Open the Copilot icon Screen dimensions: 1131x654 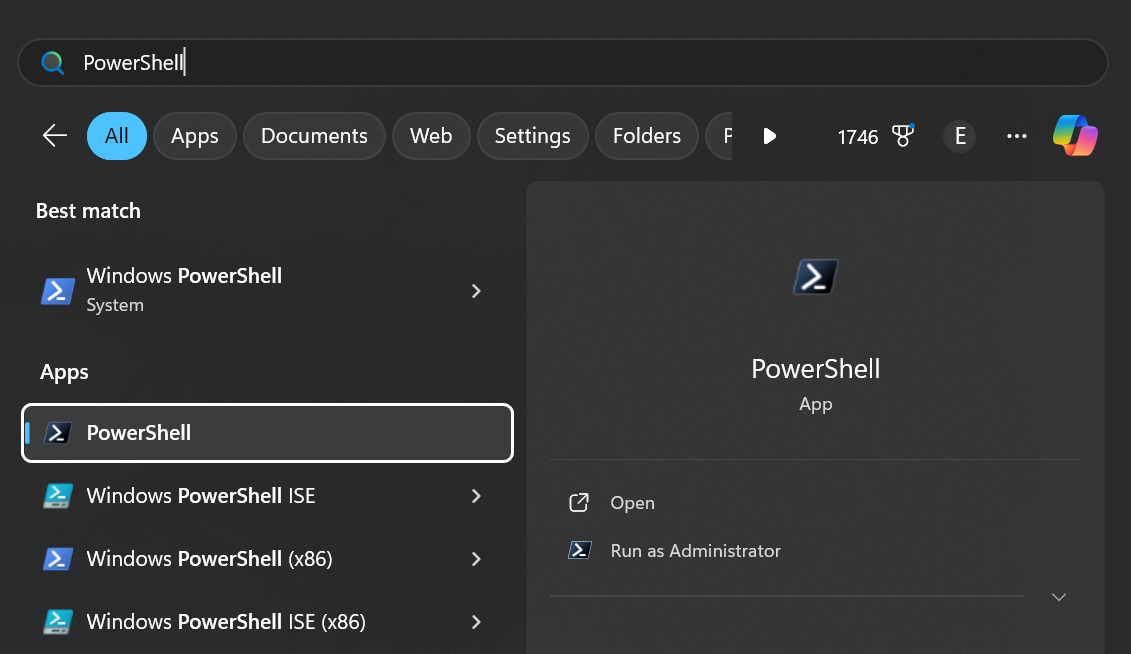tap(1075, 136)
